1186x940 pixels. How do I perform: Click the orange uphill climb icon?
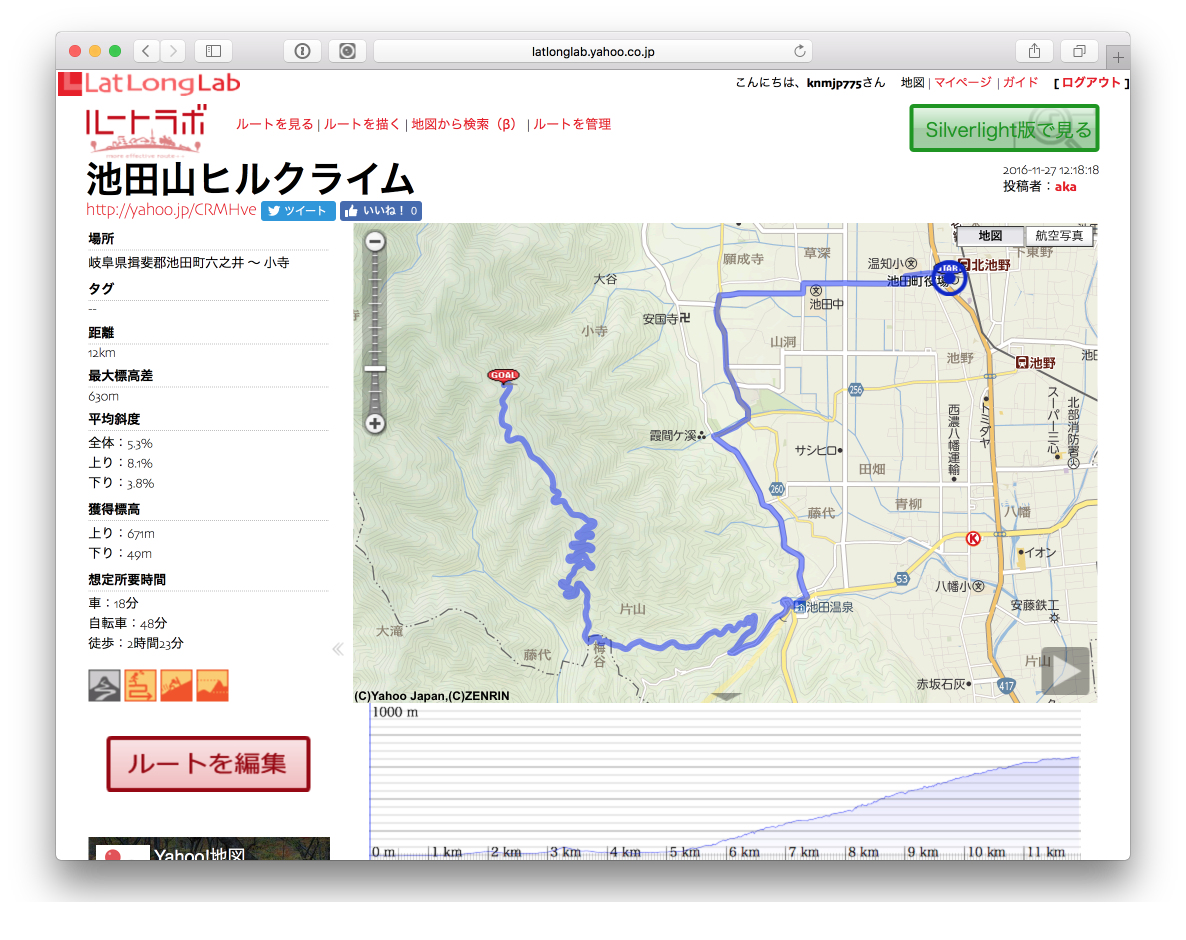coord(176,685)
